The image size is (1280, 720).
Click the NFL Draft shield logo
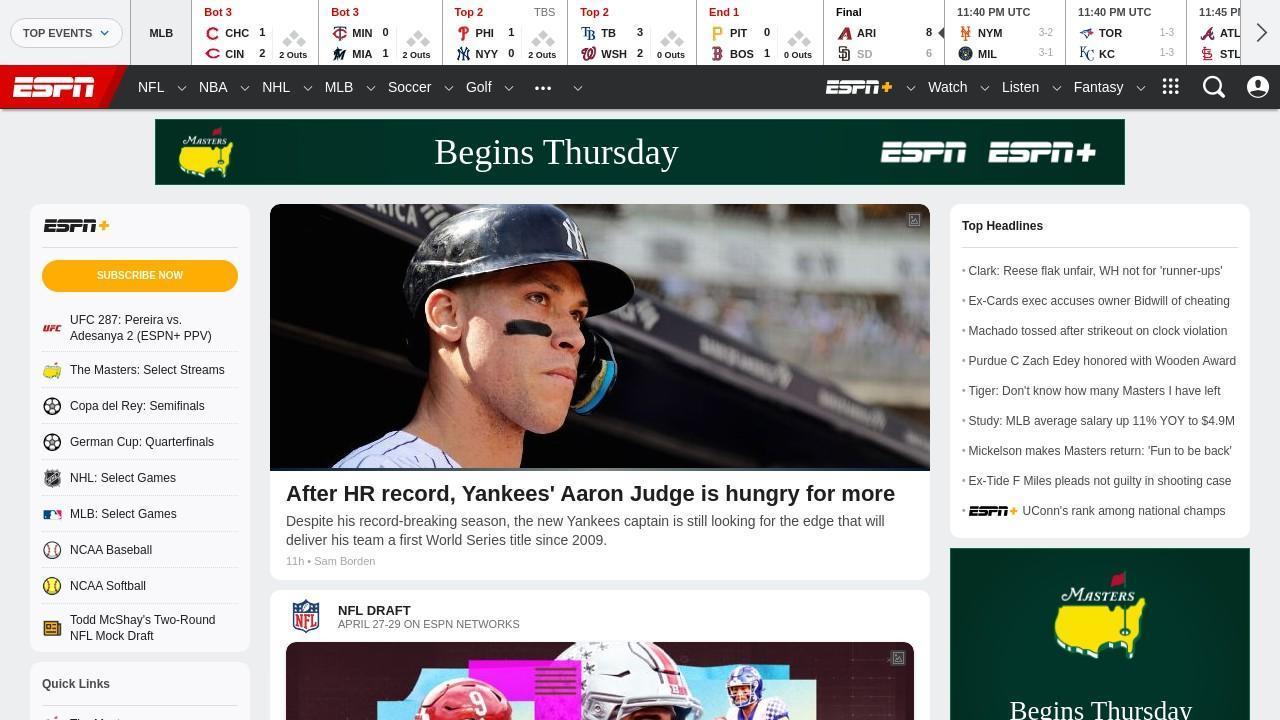point(306,616)
